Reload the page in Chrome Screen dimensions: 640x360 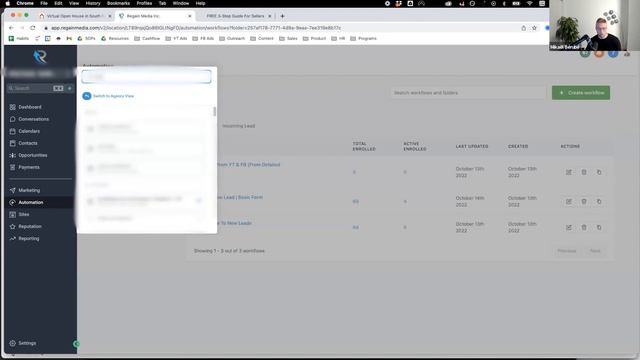click(33, 28)
